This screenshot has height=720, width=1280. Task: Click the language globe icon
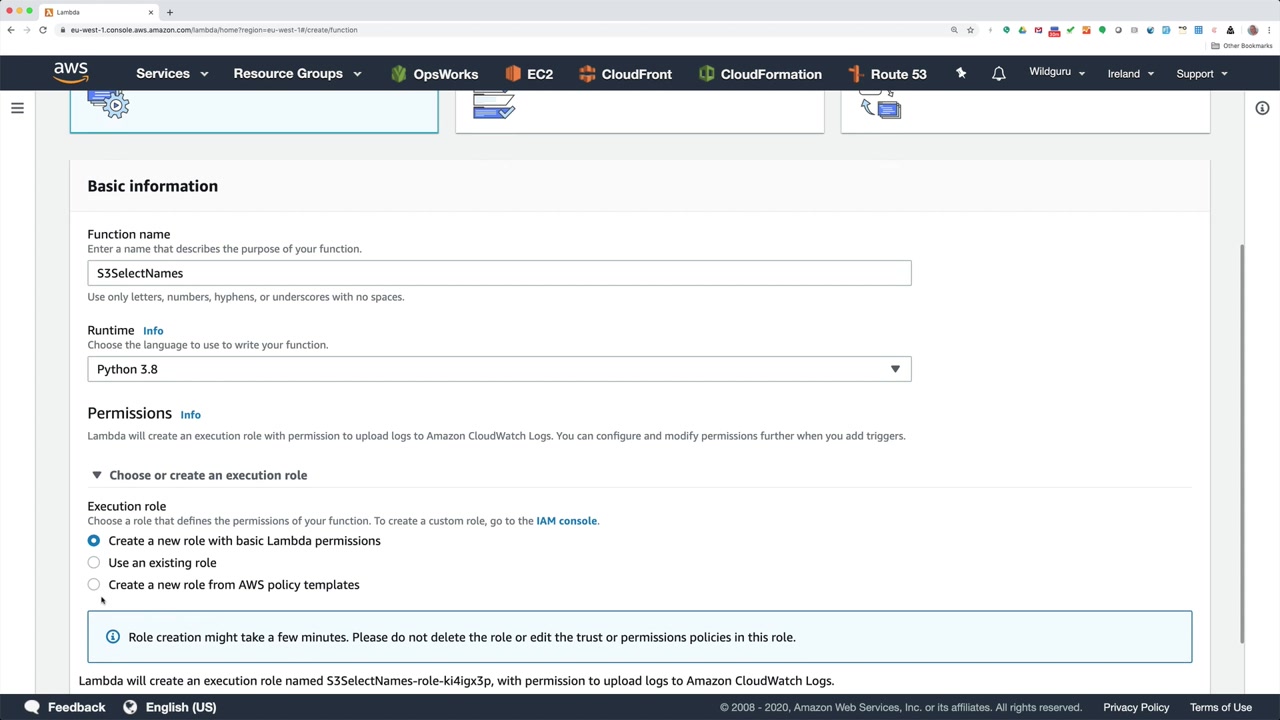click(130, 707)
